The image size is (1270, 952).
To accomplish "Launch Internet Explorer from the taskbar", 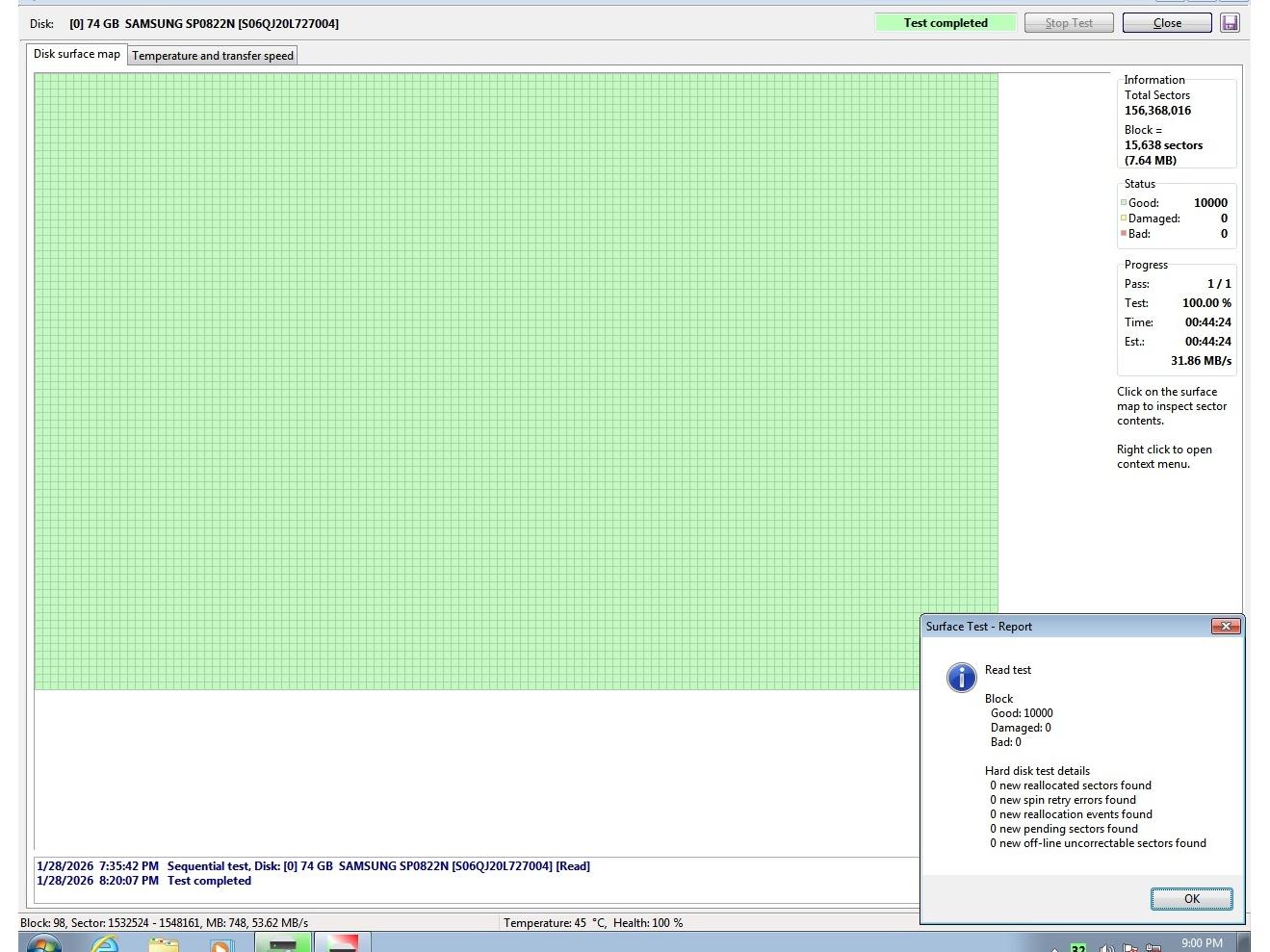I will click(104, 944).
